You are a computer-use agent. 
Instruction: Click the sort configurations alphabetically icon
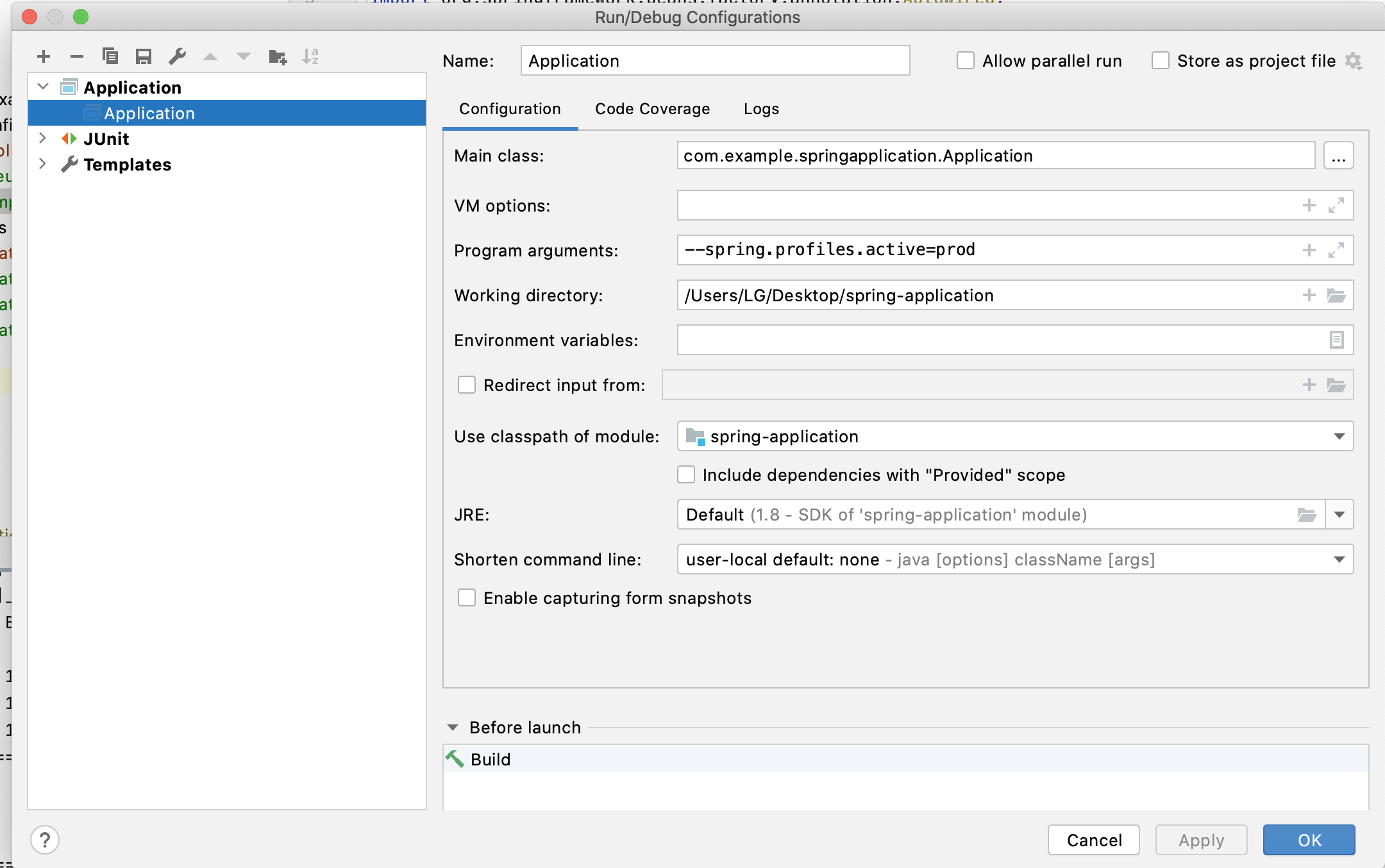click(x=310, y=57)
